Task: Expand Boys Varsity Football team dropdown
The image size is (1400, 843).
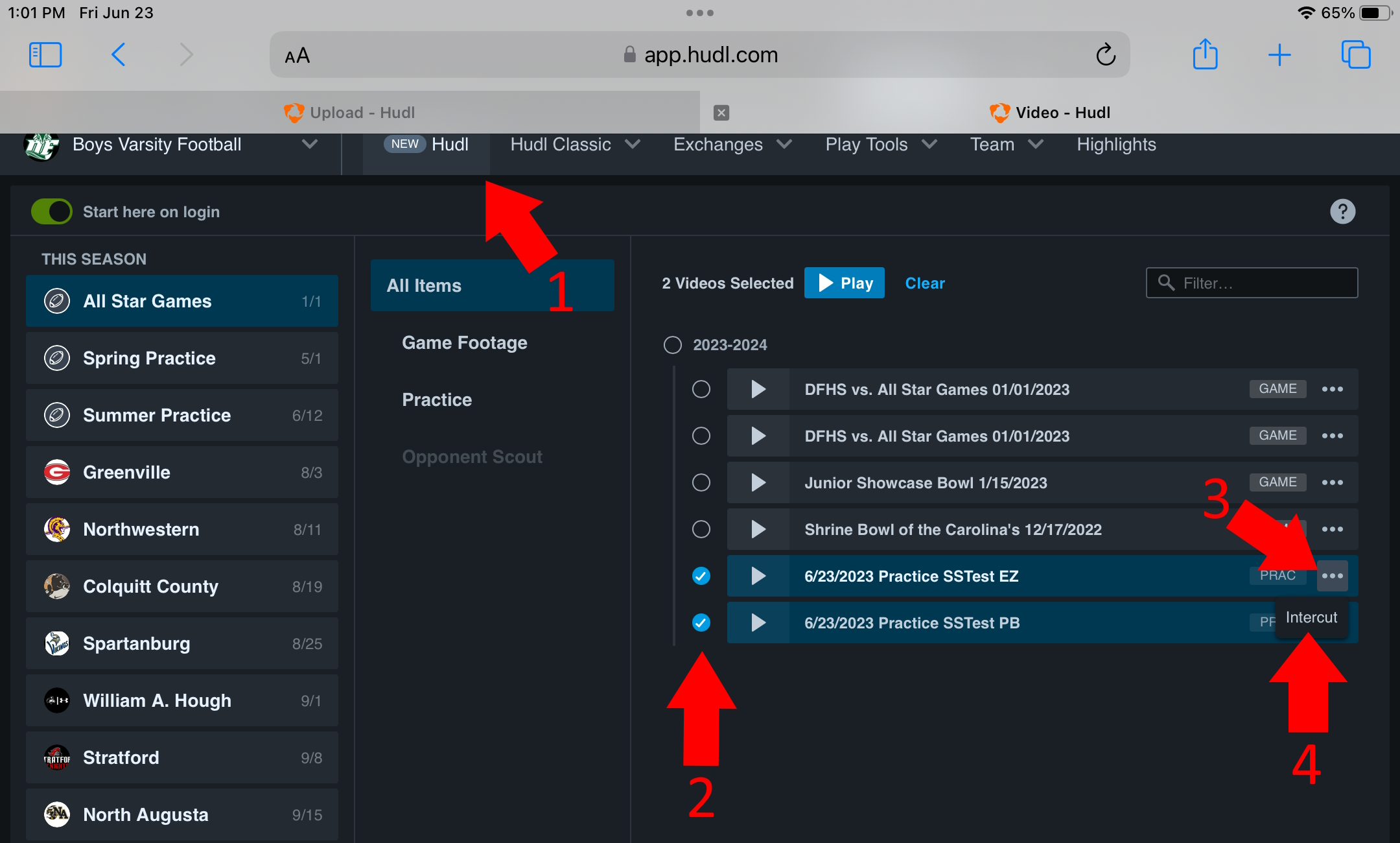Action: 310,144
